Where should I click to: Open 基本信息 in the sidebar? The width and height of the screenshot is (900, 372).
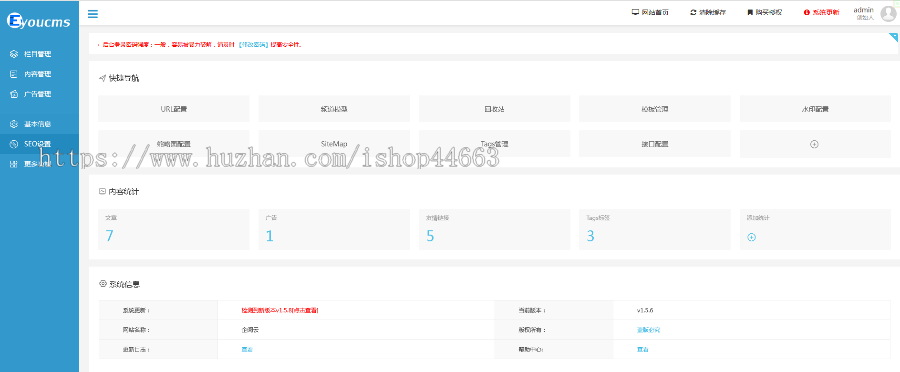point(37,124)
